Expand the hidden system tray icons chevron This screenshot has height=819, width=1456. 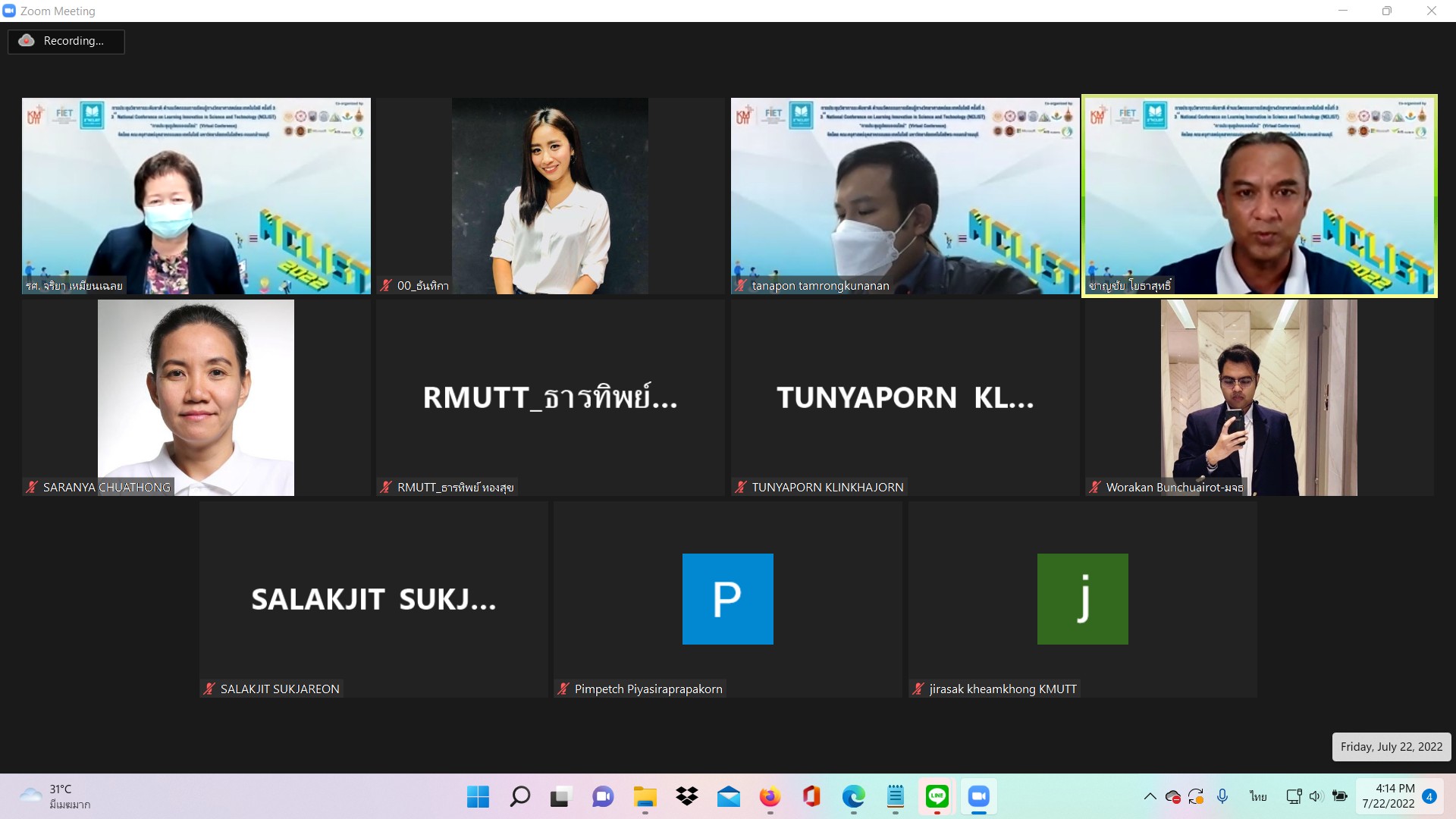[x=1150, y=796]
